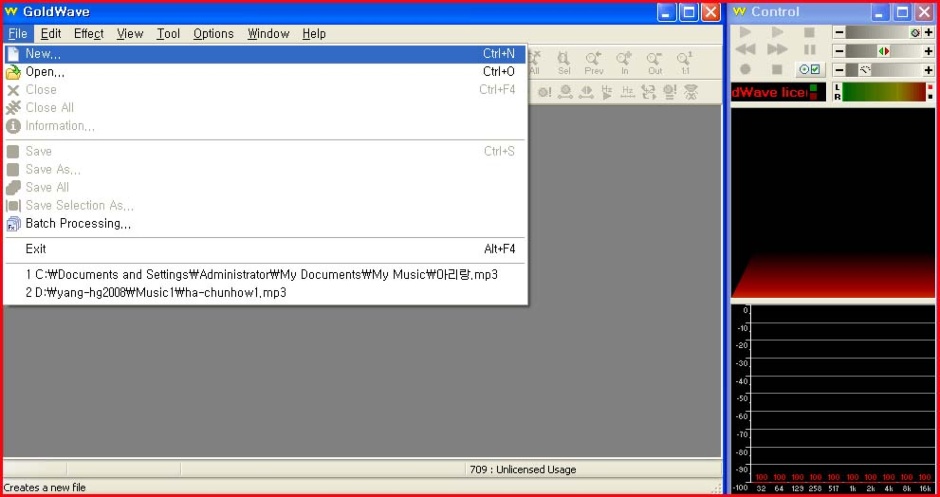940x497 pixels.
Task: Click the second Play button in Control
Action: (x=778, y=32)
